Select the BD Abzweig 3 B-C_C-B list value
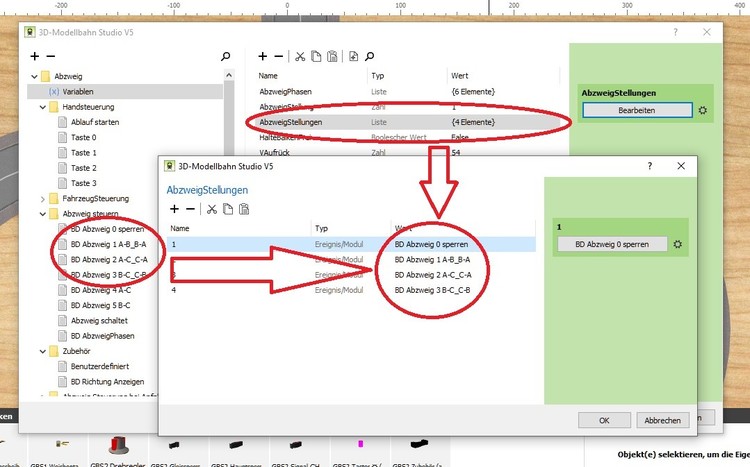 (x=432, y=290)
